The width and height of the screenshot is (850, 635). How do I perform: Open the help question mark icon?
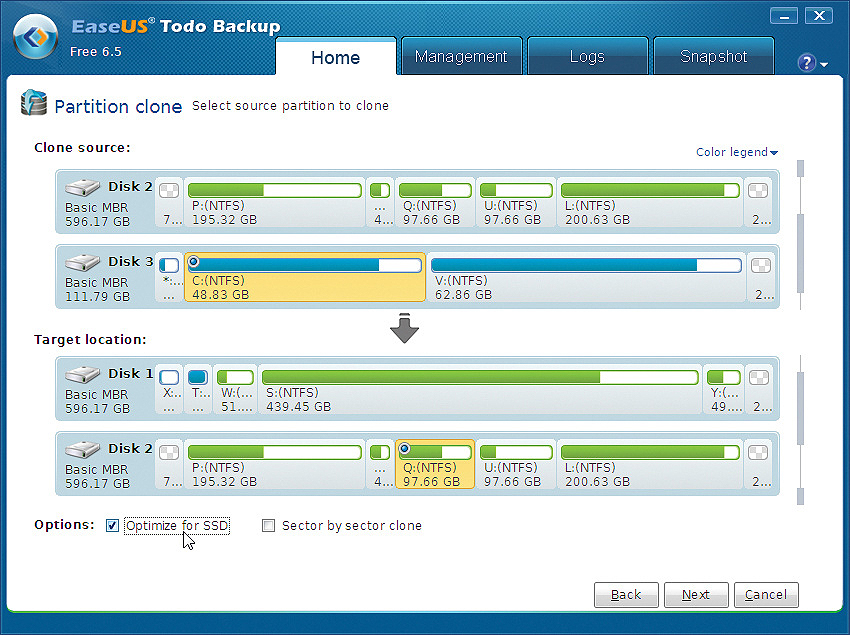(x=806, y=62)
